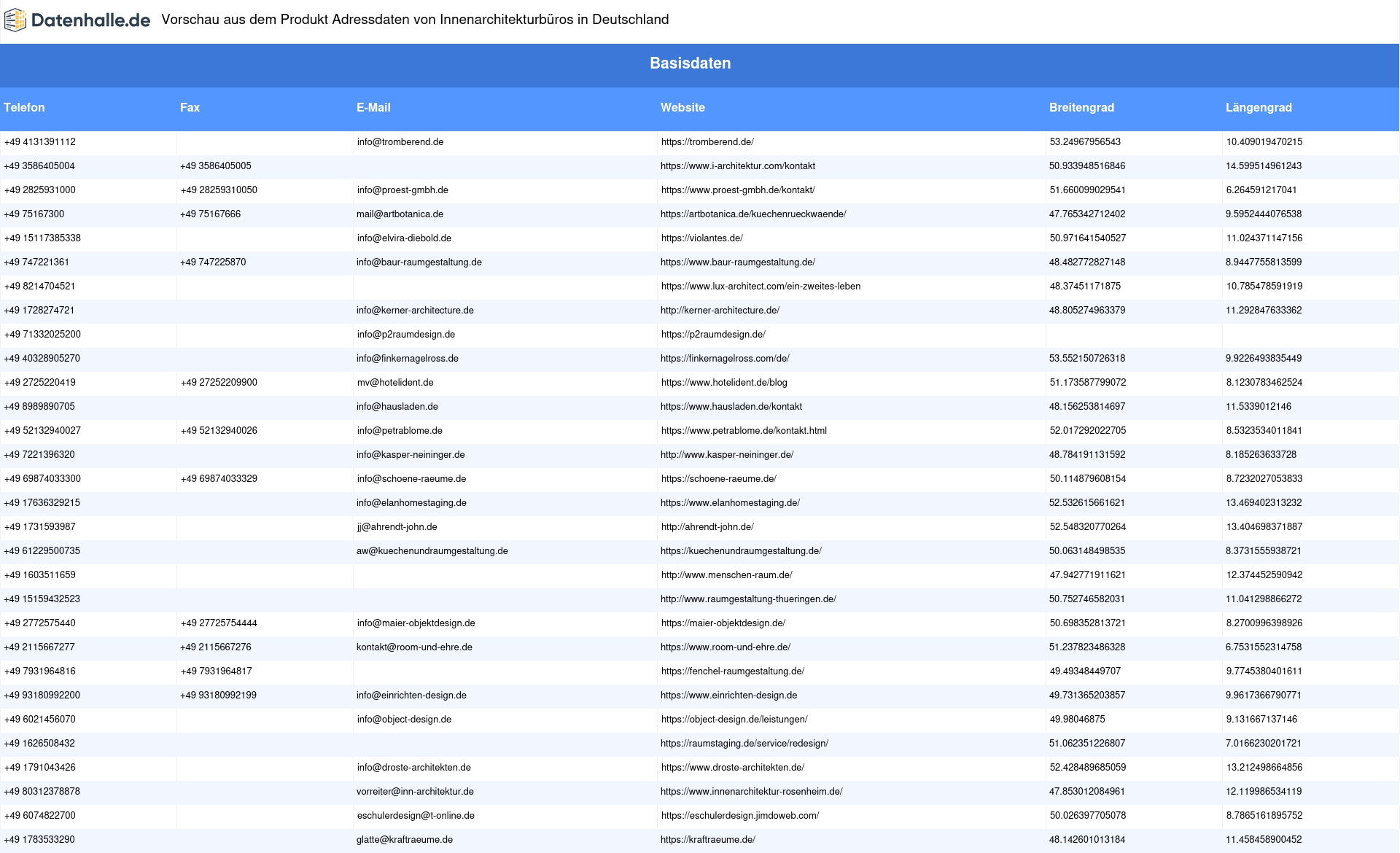Image resolution: width=1400 pixels, height=853 pixels.
Task: Open the https://kuechenundraumgestaltung.de/ website link
Action: [741, 551]
